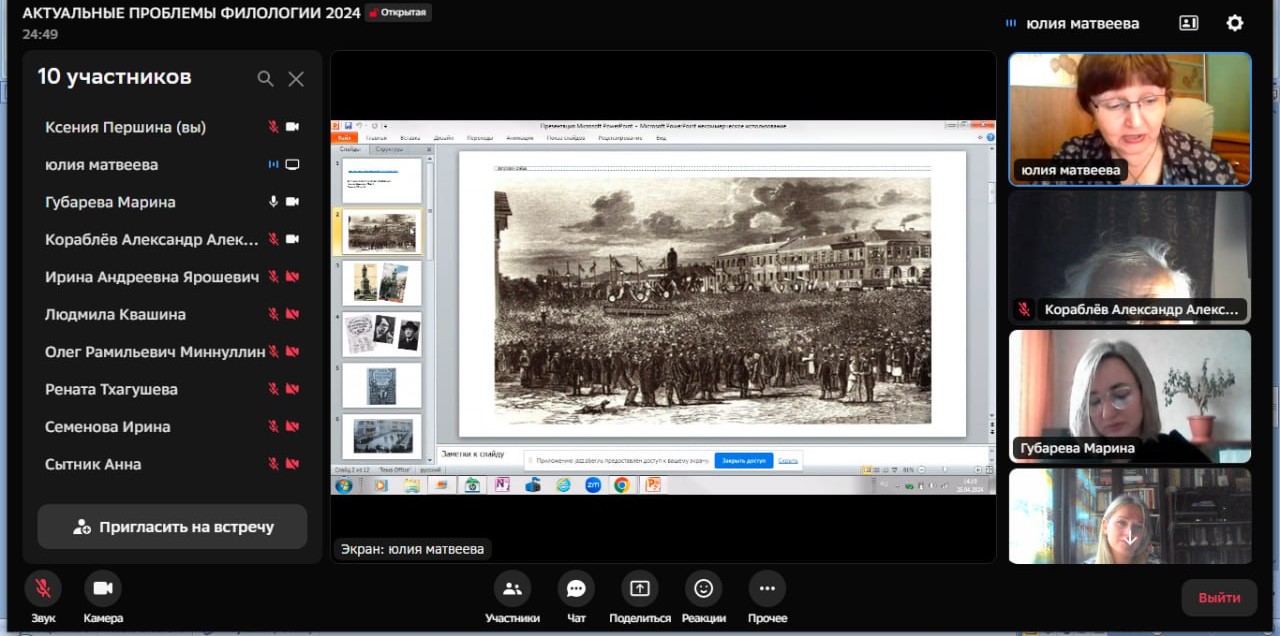The width and height of the screenshot is (1280, 636).
Task: Open the Главная ribbon tab
Action: pos(377,138)
